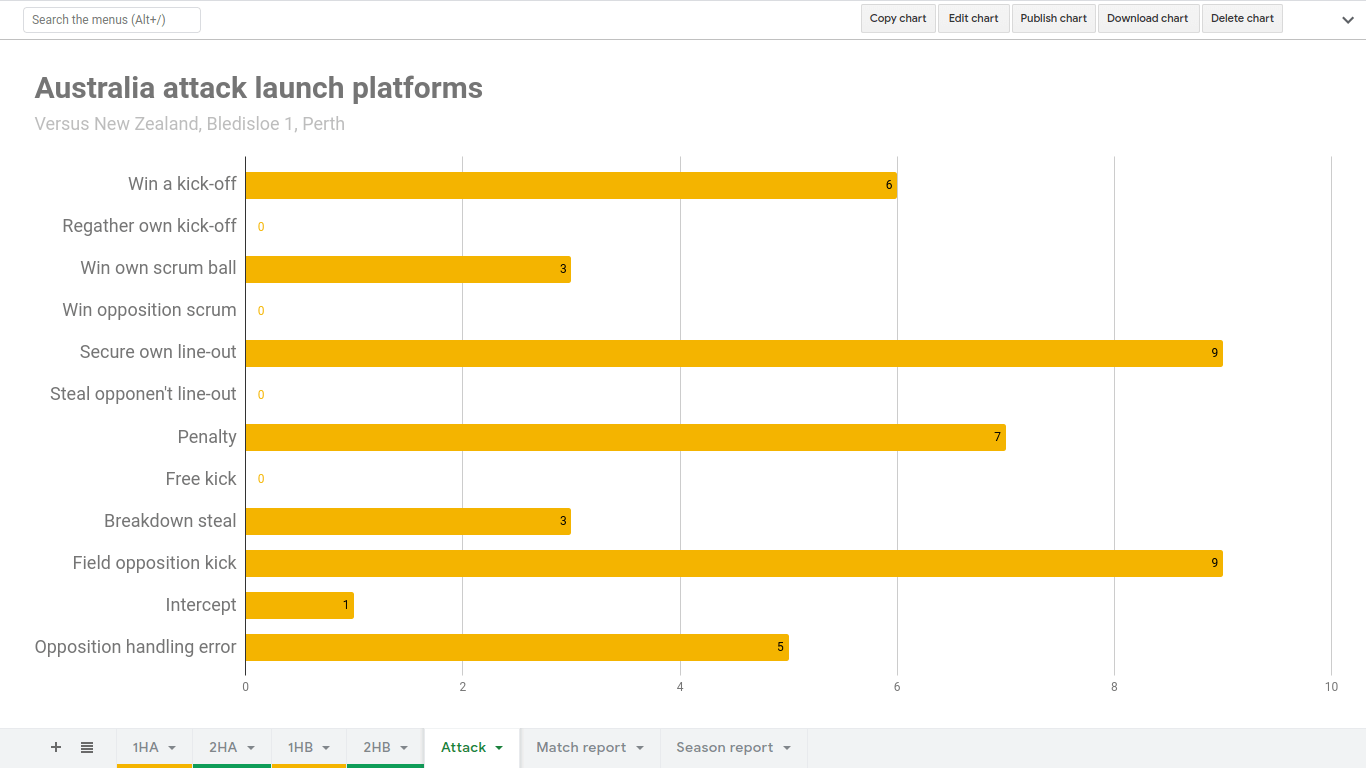The height and width of the screenshot is (768, 1366).
Task: Click the Intercept bar
Action: (299, 605)
